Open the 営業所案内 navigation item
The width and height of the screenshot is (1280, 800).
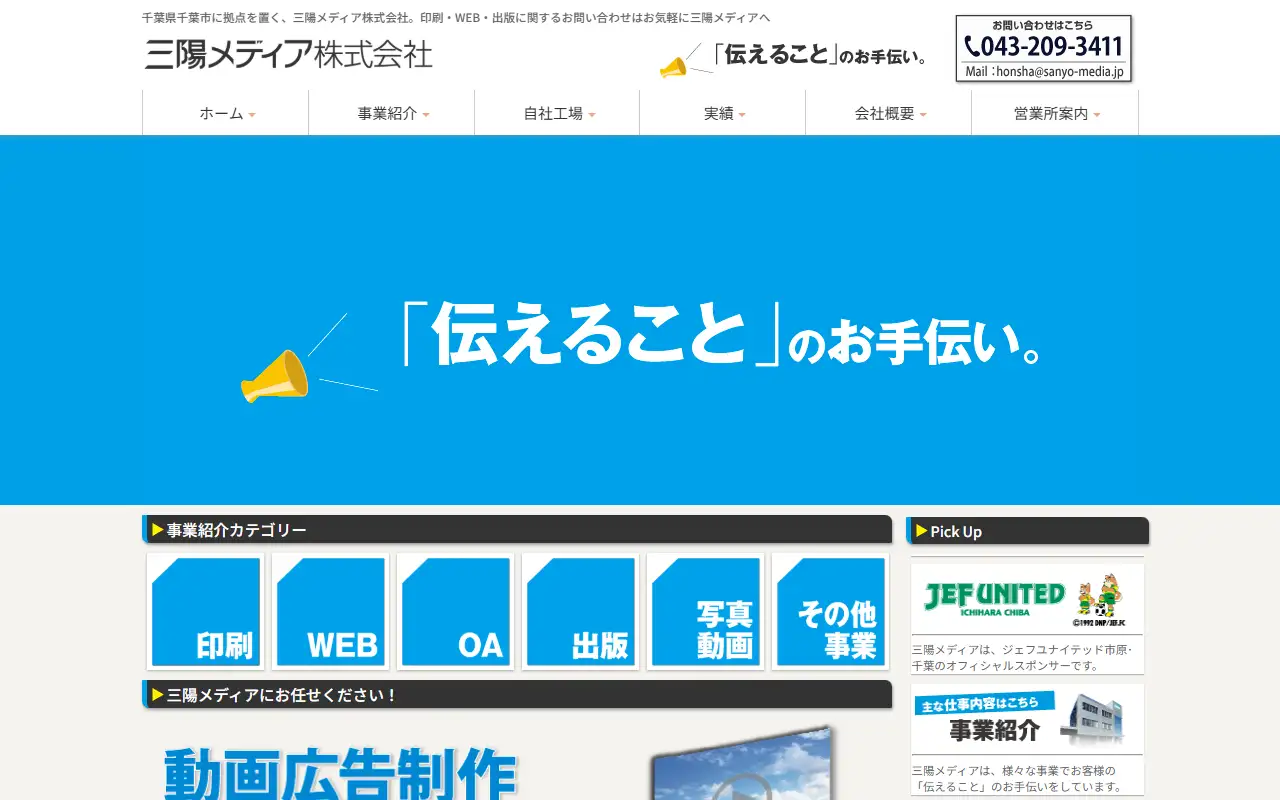pyautogui.click(x=1054, y=113)
